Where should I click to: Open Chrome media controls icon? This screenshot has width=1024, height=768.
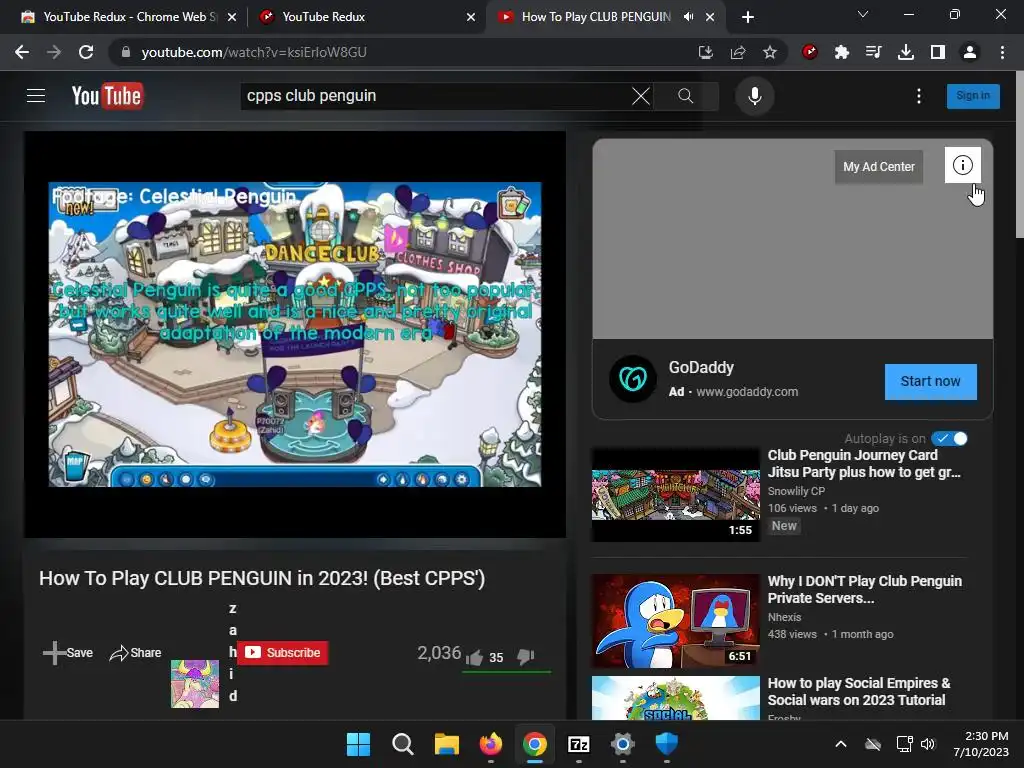coord(873,52)
